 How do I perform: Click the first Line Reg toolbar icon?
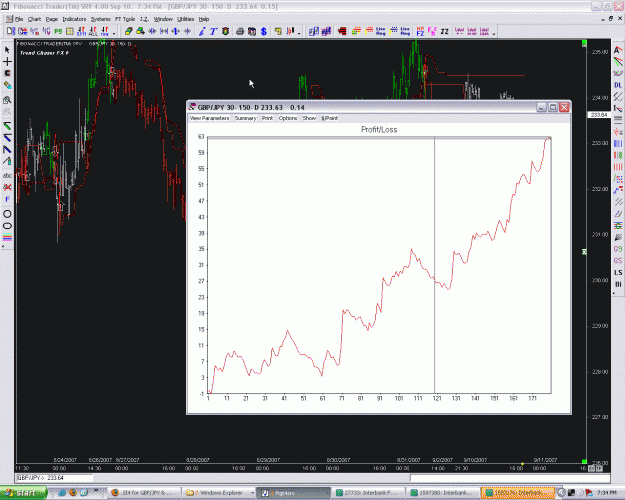[x=381, y=31]
